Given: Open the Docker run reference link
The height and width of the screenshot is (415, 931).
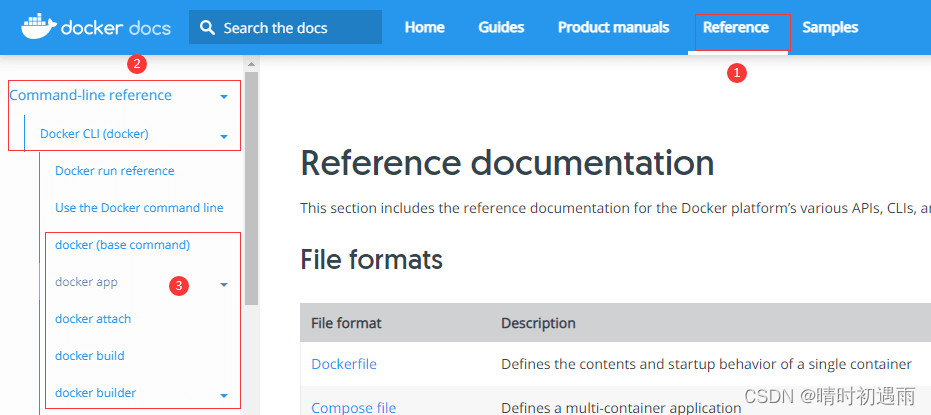Looking at the screenshot, I should pos(115,171).
